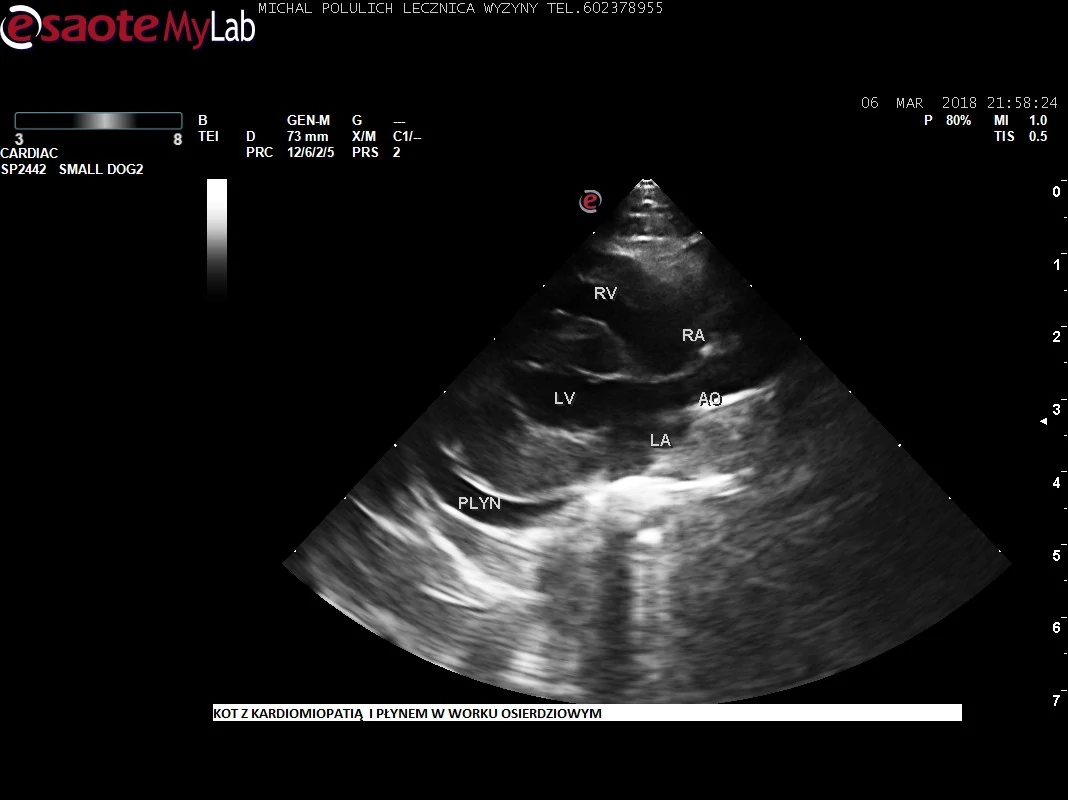This screenshot has height=800, width=1068.
Task: Click the frequency range bar from 3 to 8
Action: tap(98, 121)
